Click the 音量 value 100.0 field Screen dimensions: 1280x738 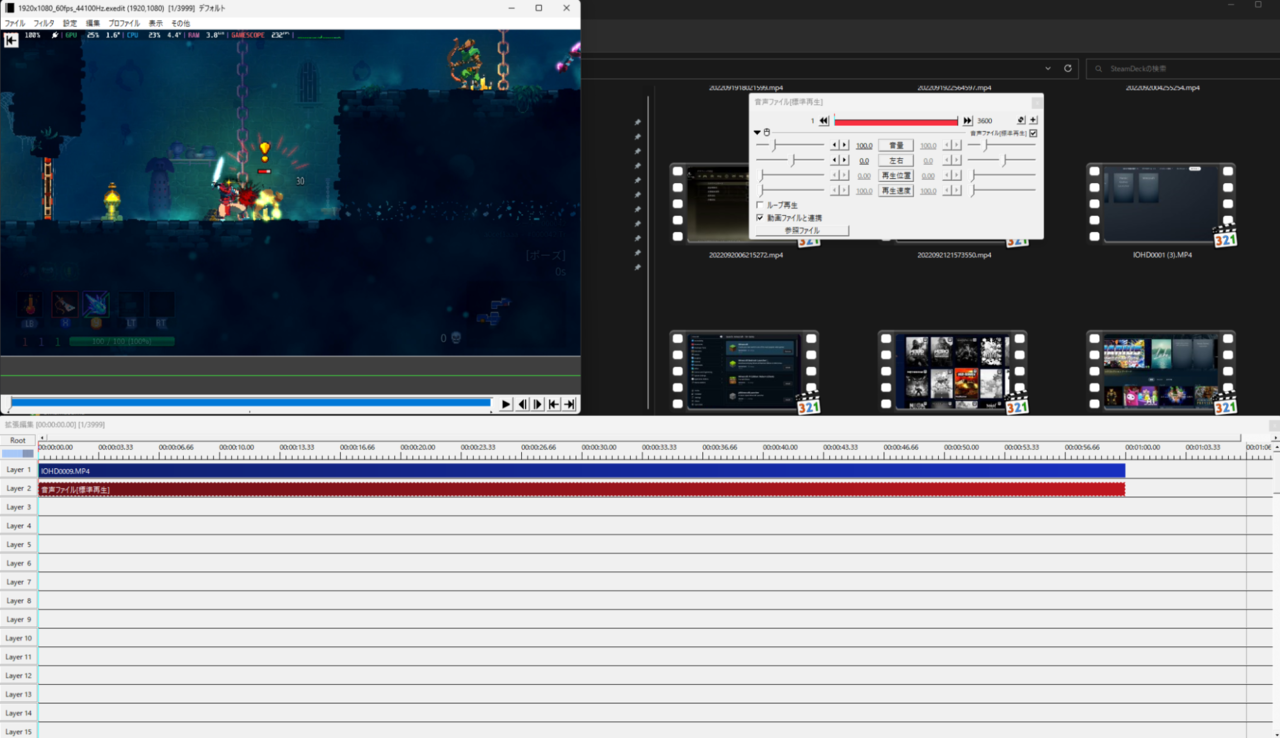(864, 146)
